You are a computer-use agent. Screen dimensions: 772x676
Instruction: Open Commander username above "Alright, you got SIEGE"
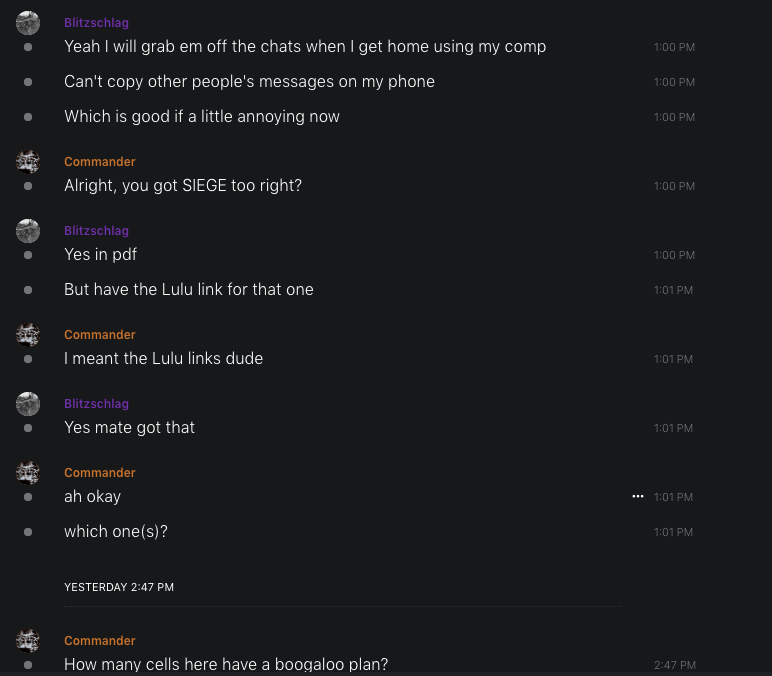coord(100,162)
